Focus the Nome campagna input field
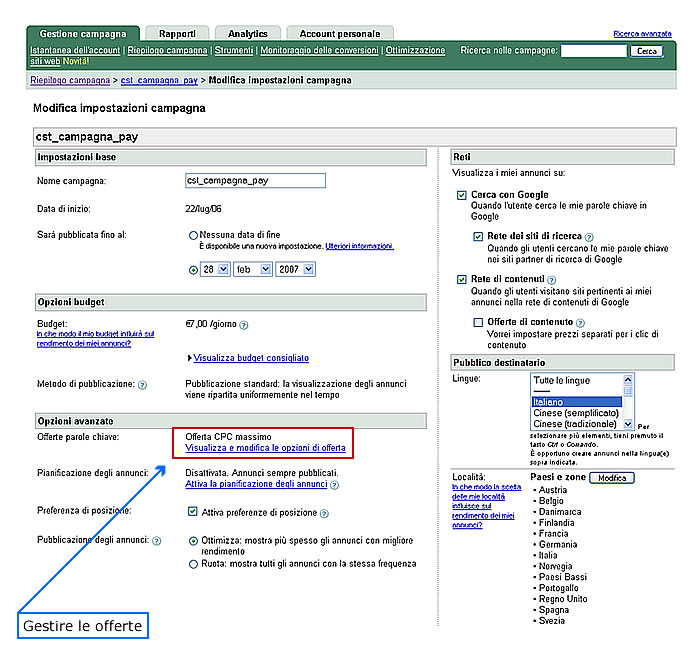Image resolution: width=700 pixels, height=670 pixels. (255, 181)
